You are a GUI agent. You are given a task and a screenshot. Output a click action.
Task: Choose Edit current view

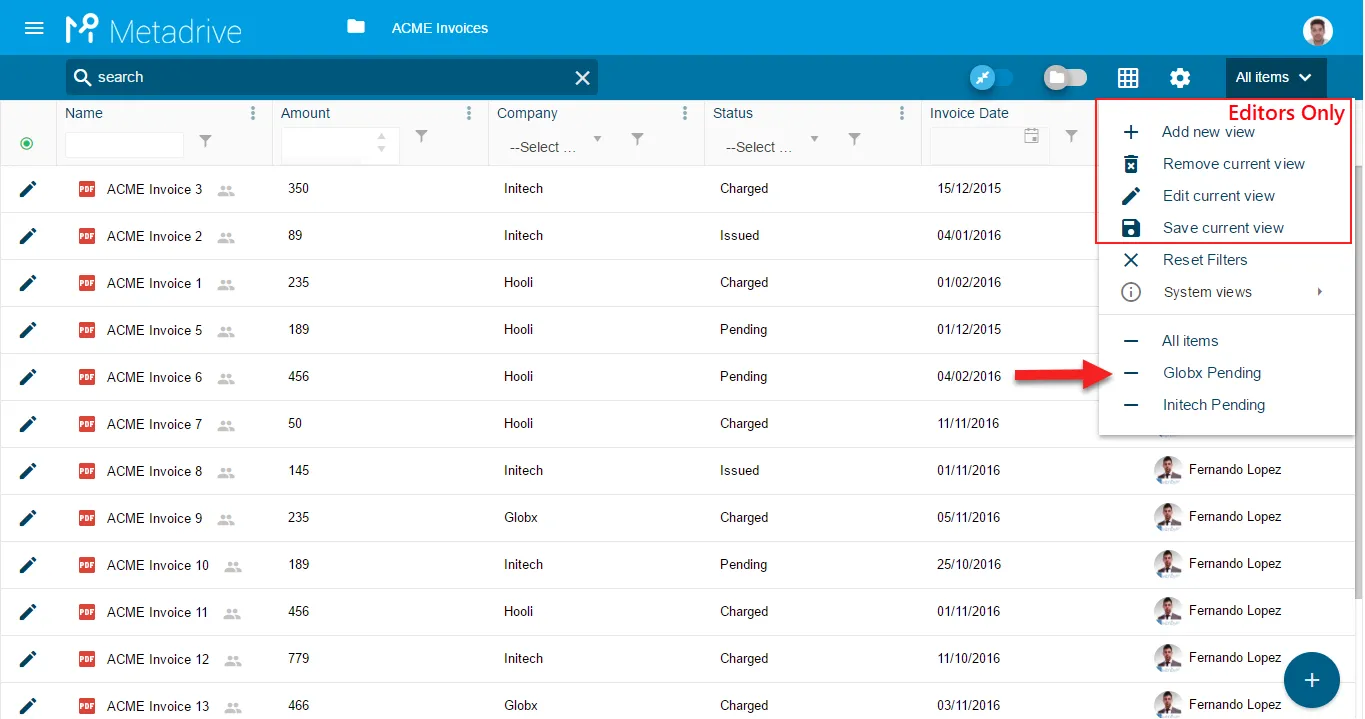pos(1219,196)
